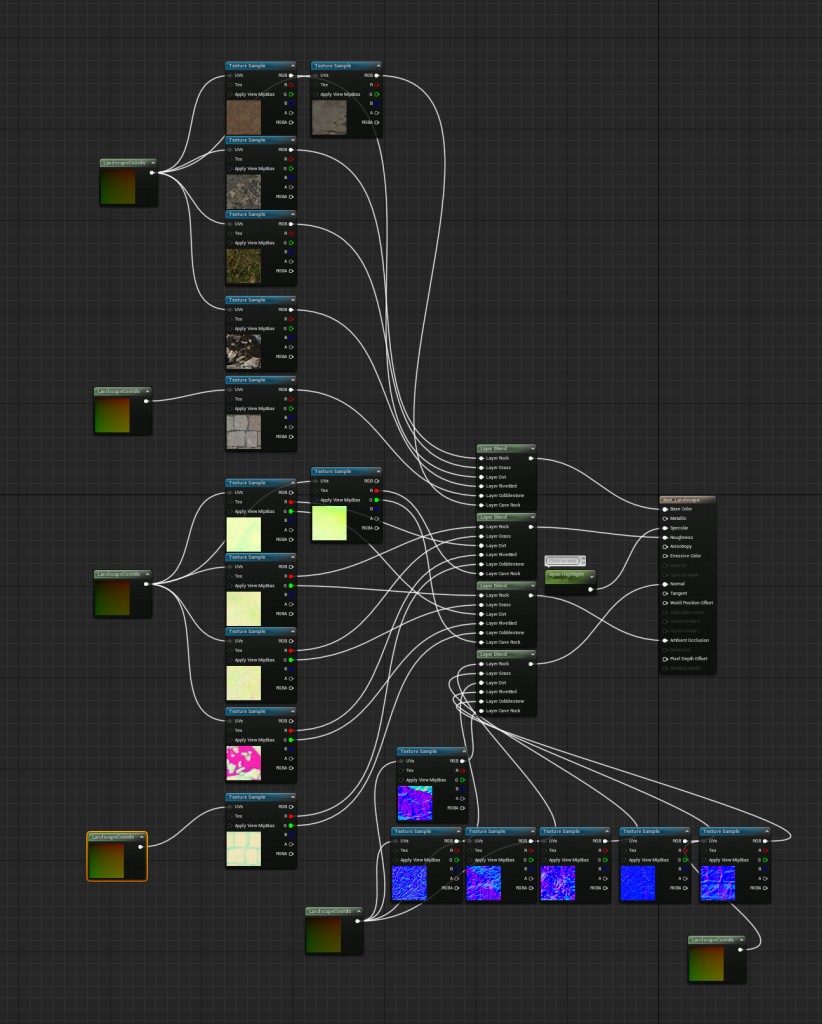Click the Specular input pin on Mat_Landscape
The image size is (822, 1024).
pyautogui.click(x=666, y=528)
